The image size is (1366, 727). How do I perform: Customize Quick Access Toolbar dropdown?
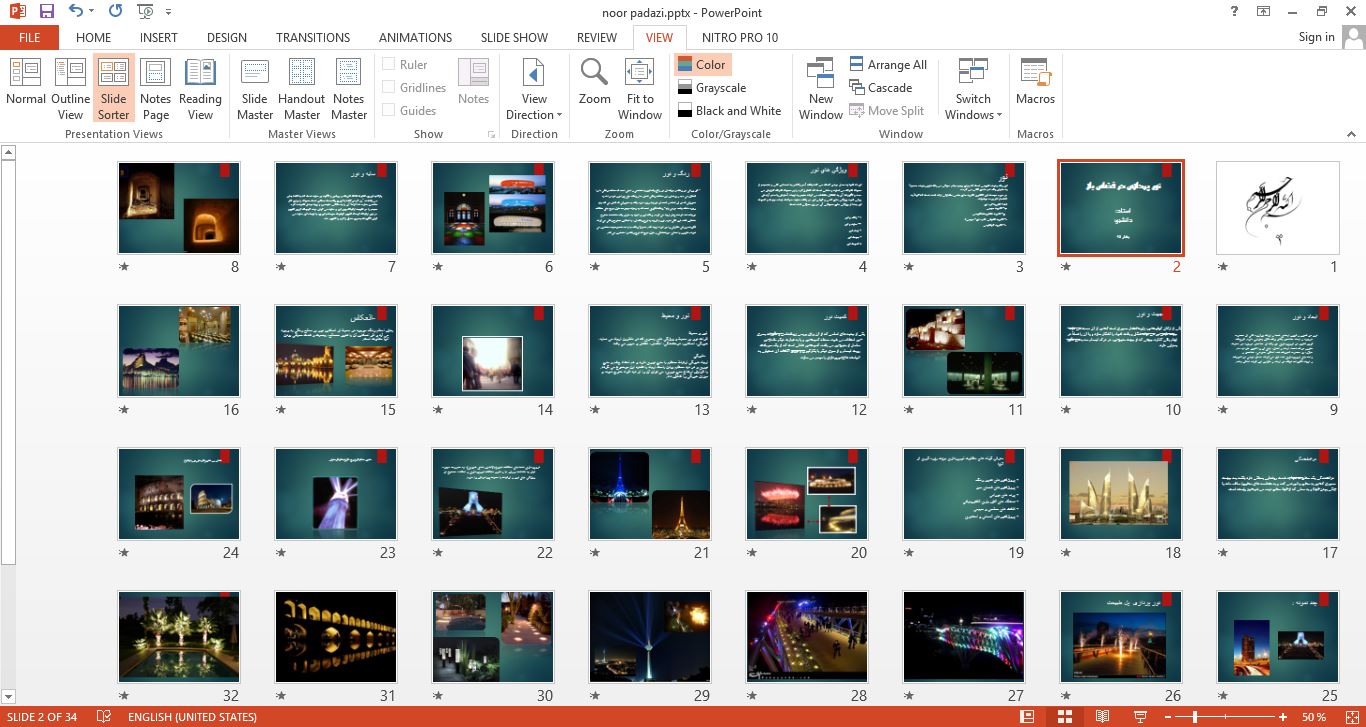tap(168, 12)
